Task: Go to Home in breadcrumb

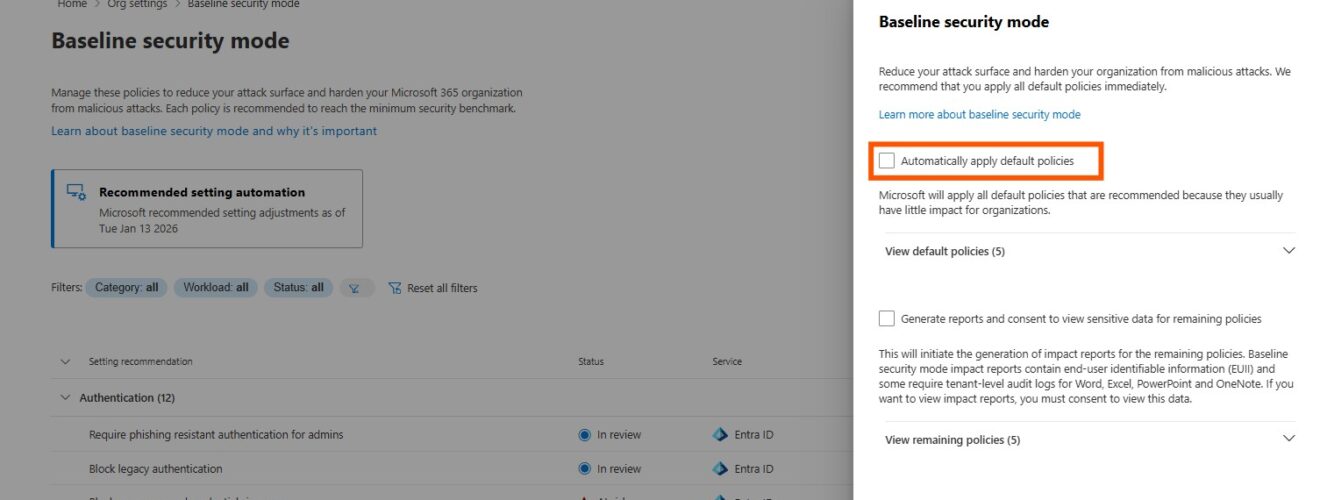Action: coord(72,4)
